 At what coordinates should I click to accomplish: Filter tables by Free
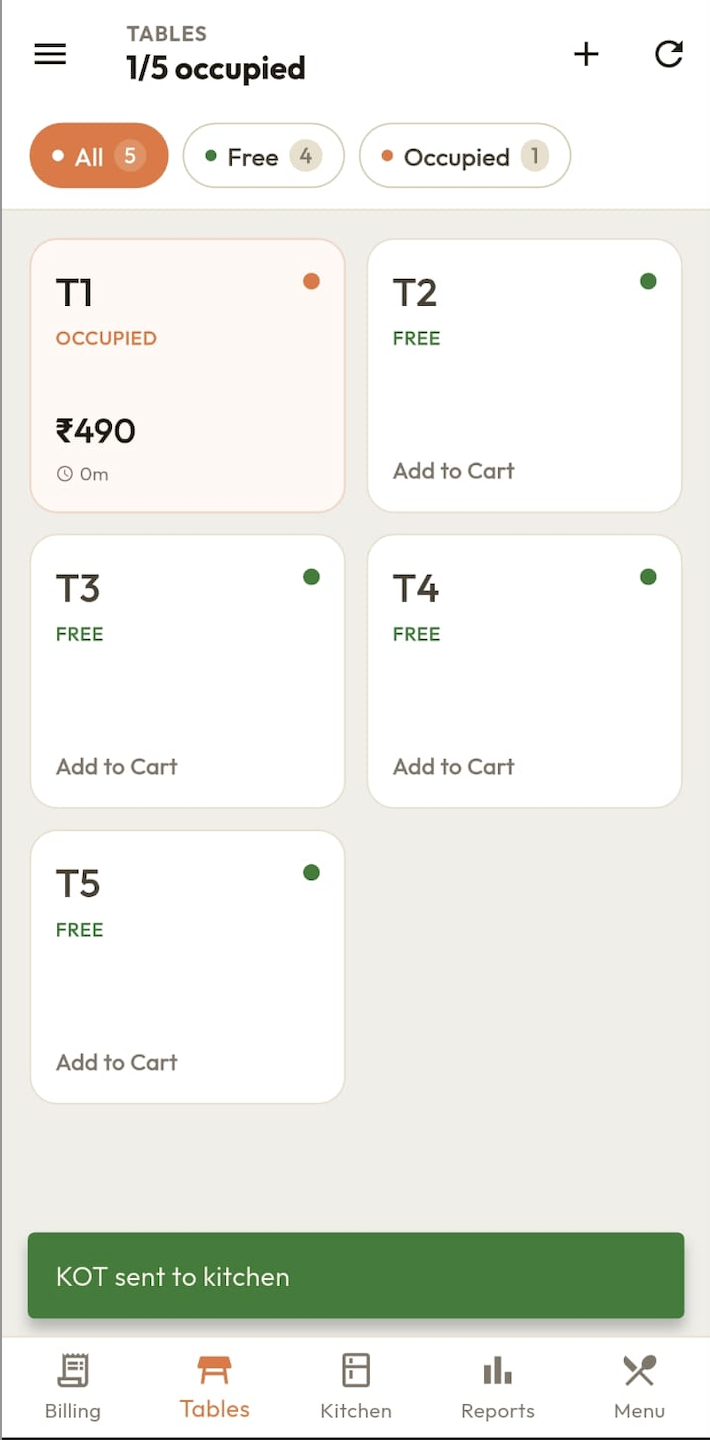(x=264, y=156)
